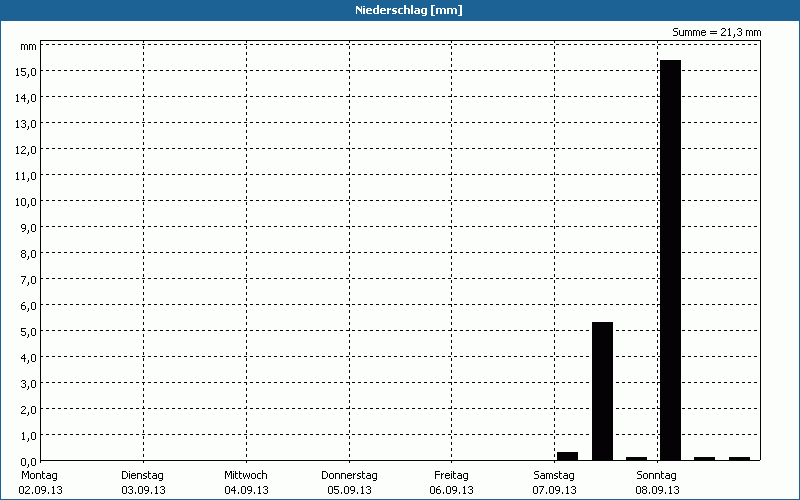
Task: Click the 07.09.13 date label
Action: [555, 491]
